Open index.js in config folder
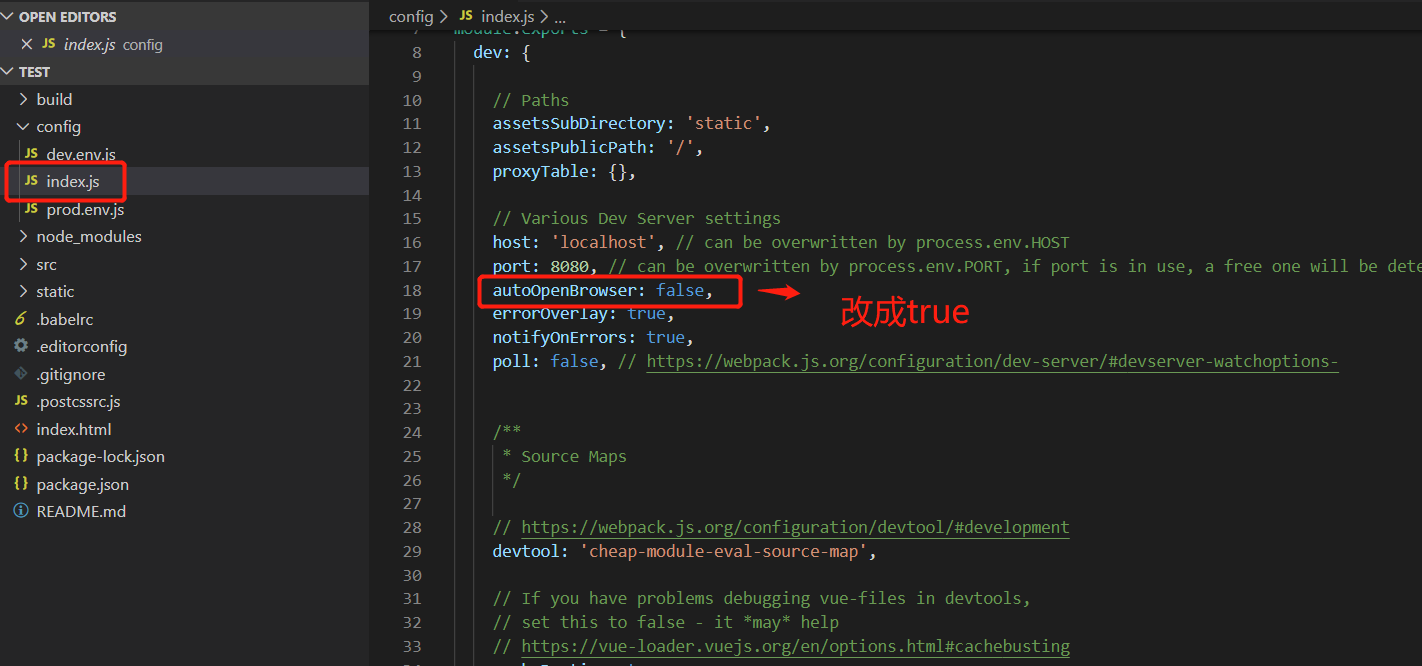Screen dimensions: 1422x666 (x=73, y=182)
